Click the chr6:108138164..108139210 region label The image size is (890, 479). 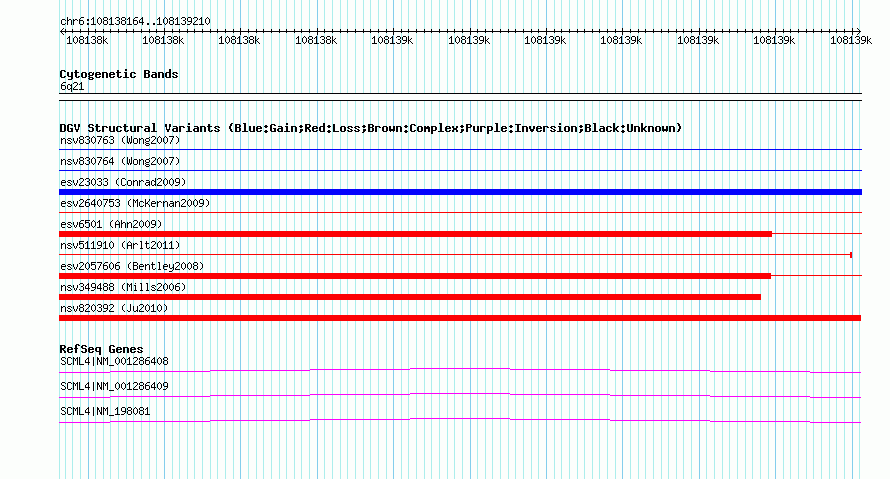click(x=135, y=21)
